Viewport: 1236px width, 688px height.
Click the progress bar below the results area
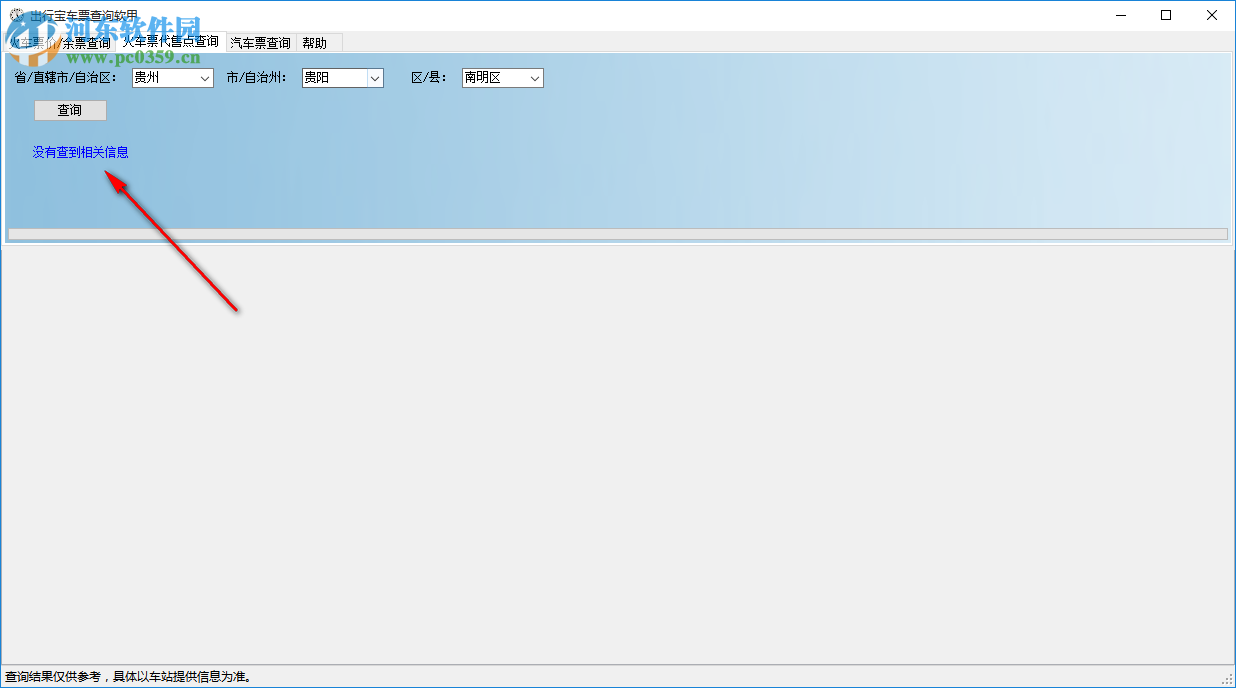coord(618,233)
